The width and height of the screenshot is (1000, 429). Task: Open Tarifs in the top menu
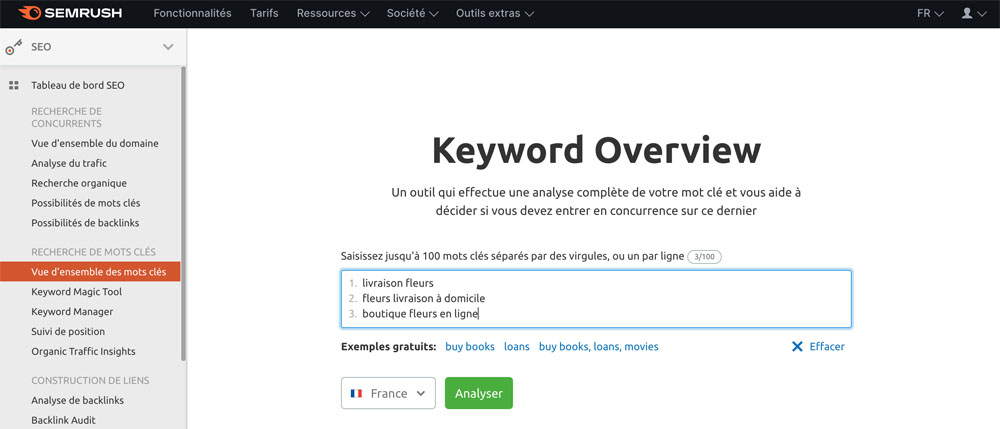[264, 13]
